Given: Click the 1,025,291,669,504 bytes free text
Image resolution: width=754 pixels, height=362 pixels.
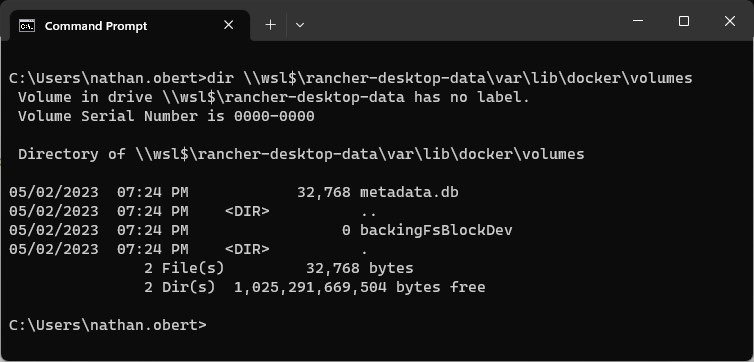Looking at the screenshot, I should pyautogui.click(x=359, y=287).
